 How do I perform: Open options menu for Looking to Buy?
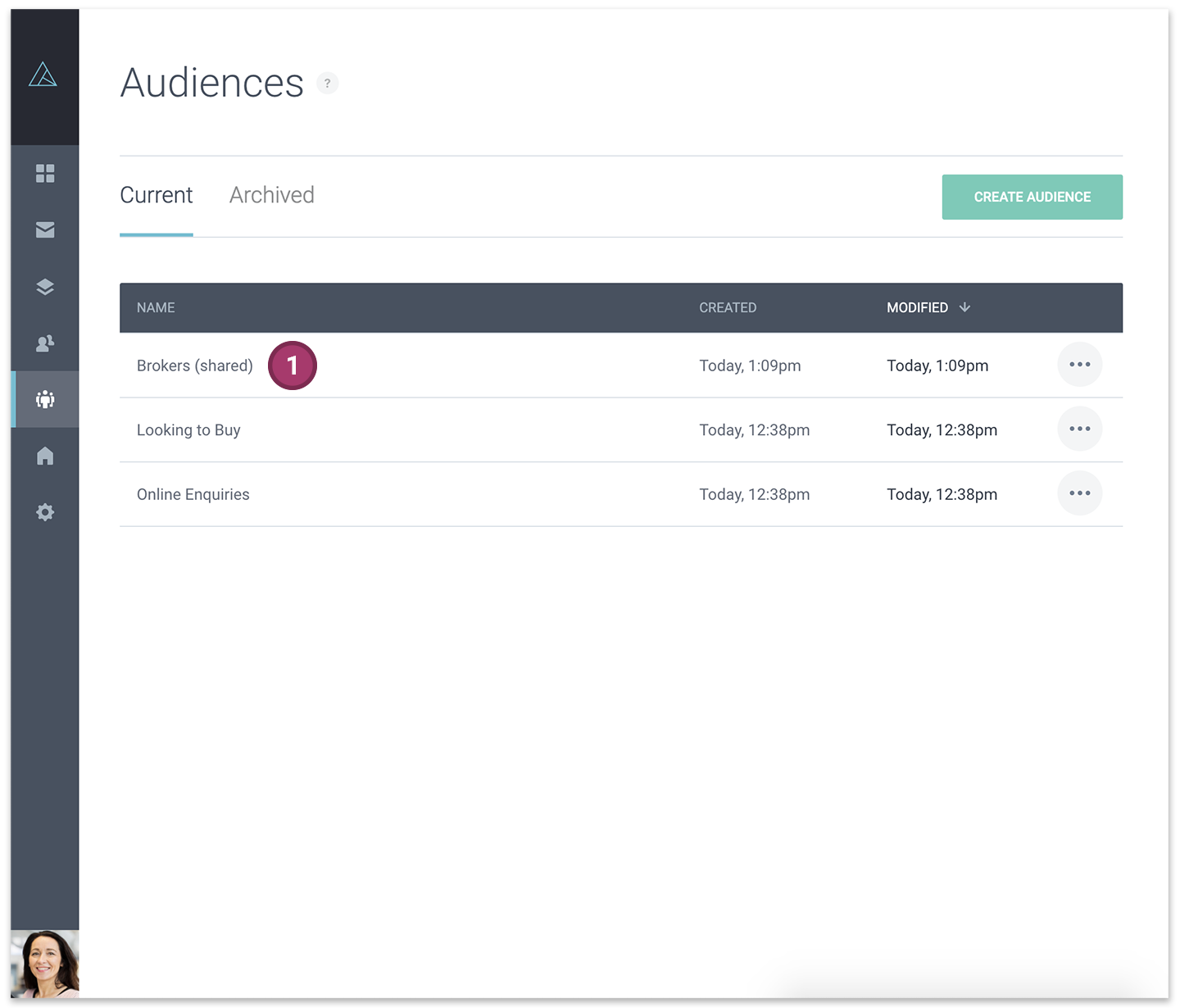point(1080,429)
